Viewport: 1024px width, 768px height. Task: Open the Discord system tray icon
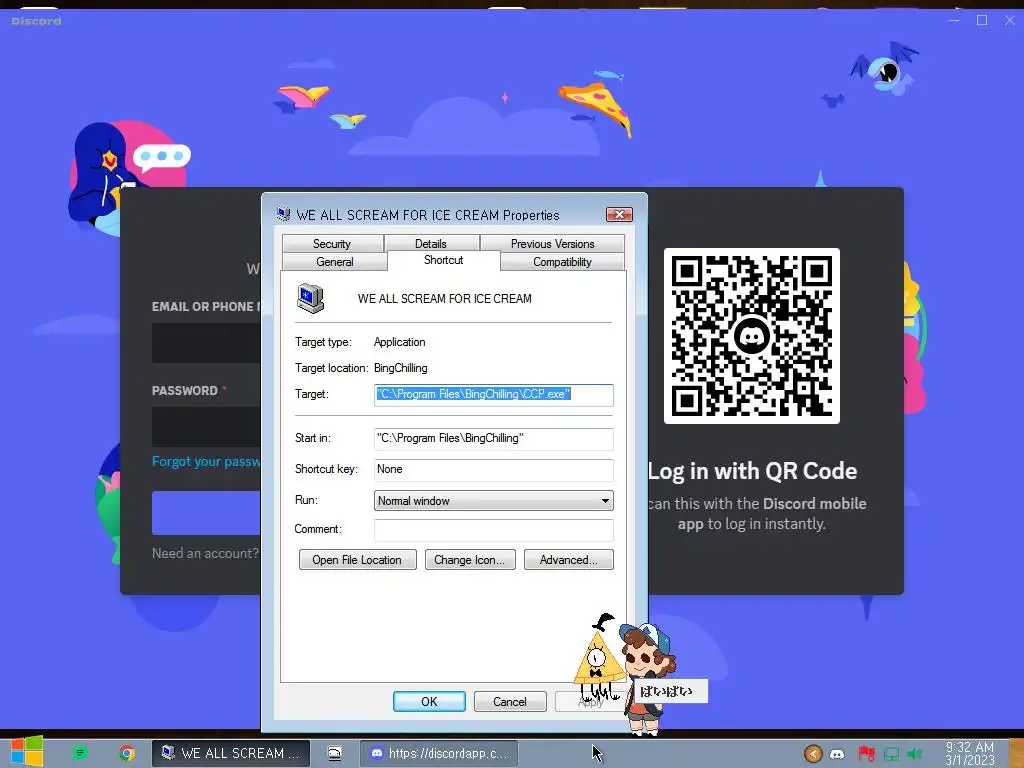pyautogui.click(x=837, y=754)
